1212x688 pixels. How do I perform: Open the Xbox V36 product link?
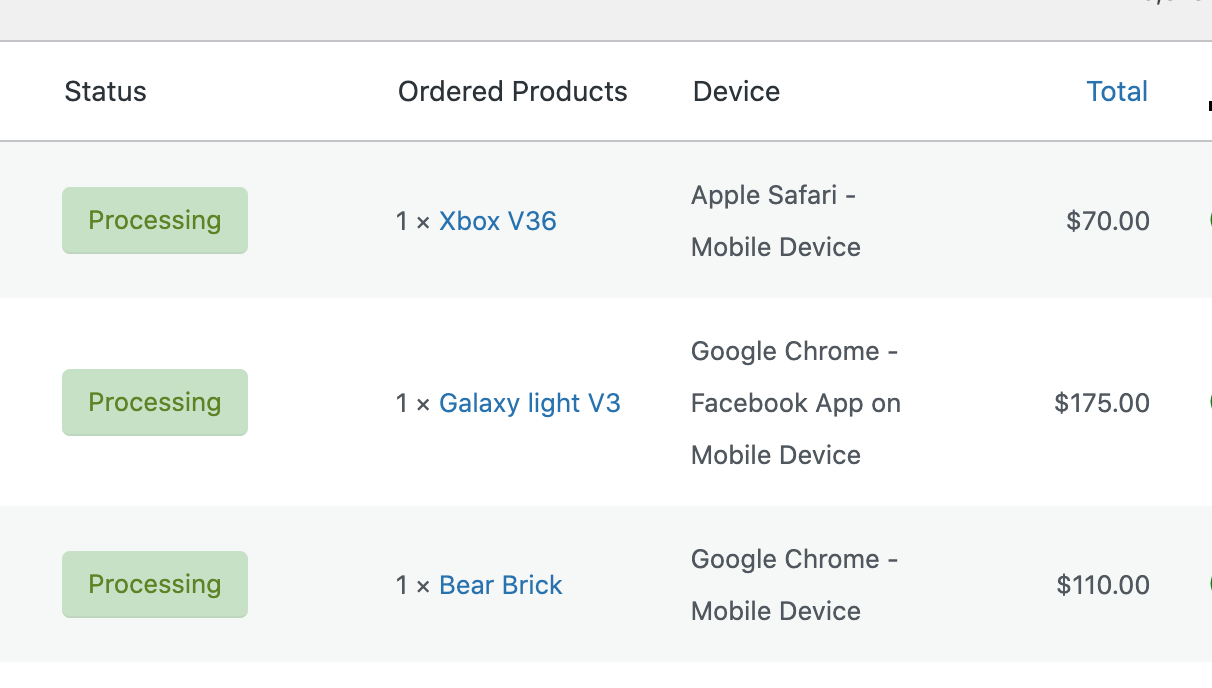(x=498, y=221)
